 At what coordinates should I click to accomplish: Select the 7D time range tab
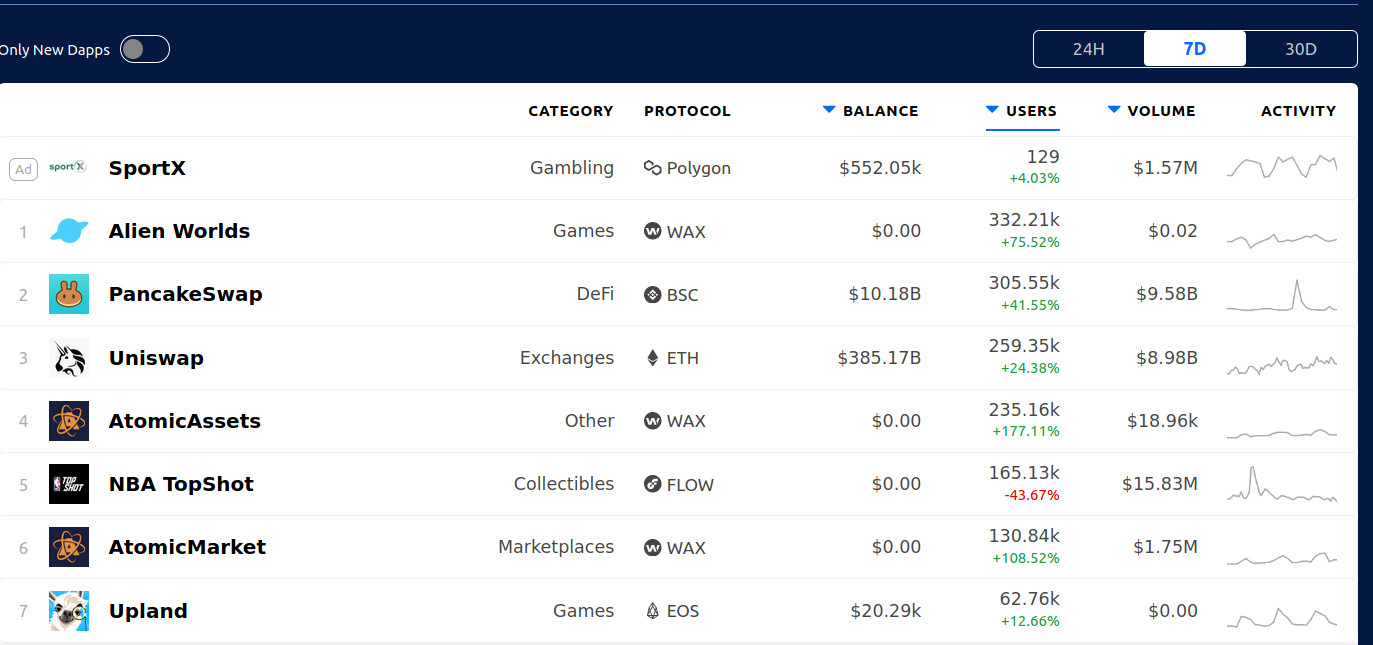pos(1195,49)
